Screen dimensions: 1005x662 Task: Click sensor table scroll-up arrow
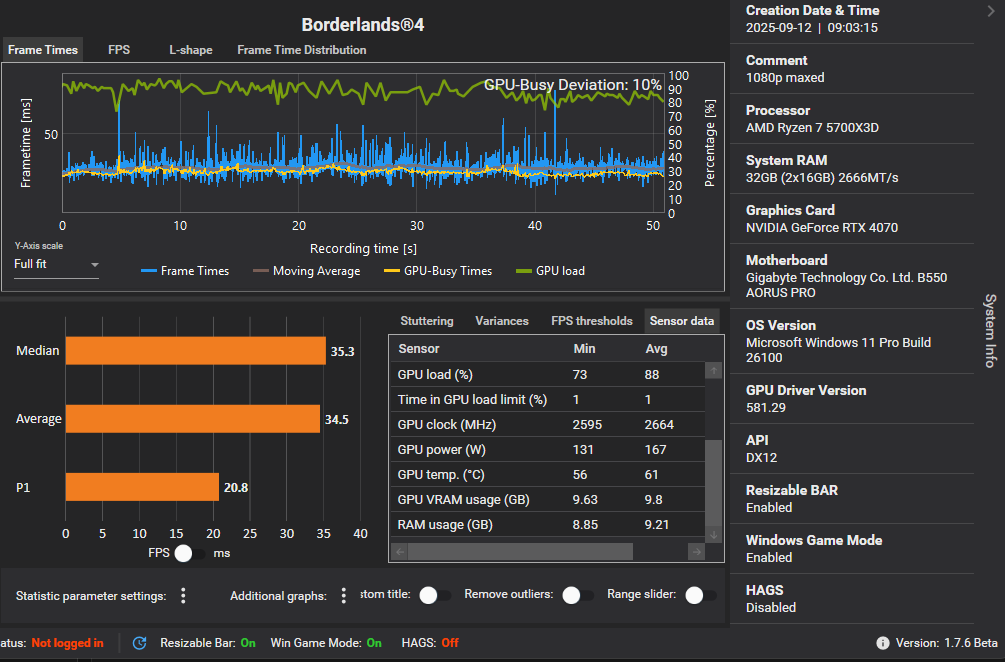[x=713, y=371]
